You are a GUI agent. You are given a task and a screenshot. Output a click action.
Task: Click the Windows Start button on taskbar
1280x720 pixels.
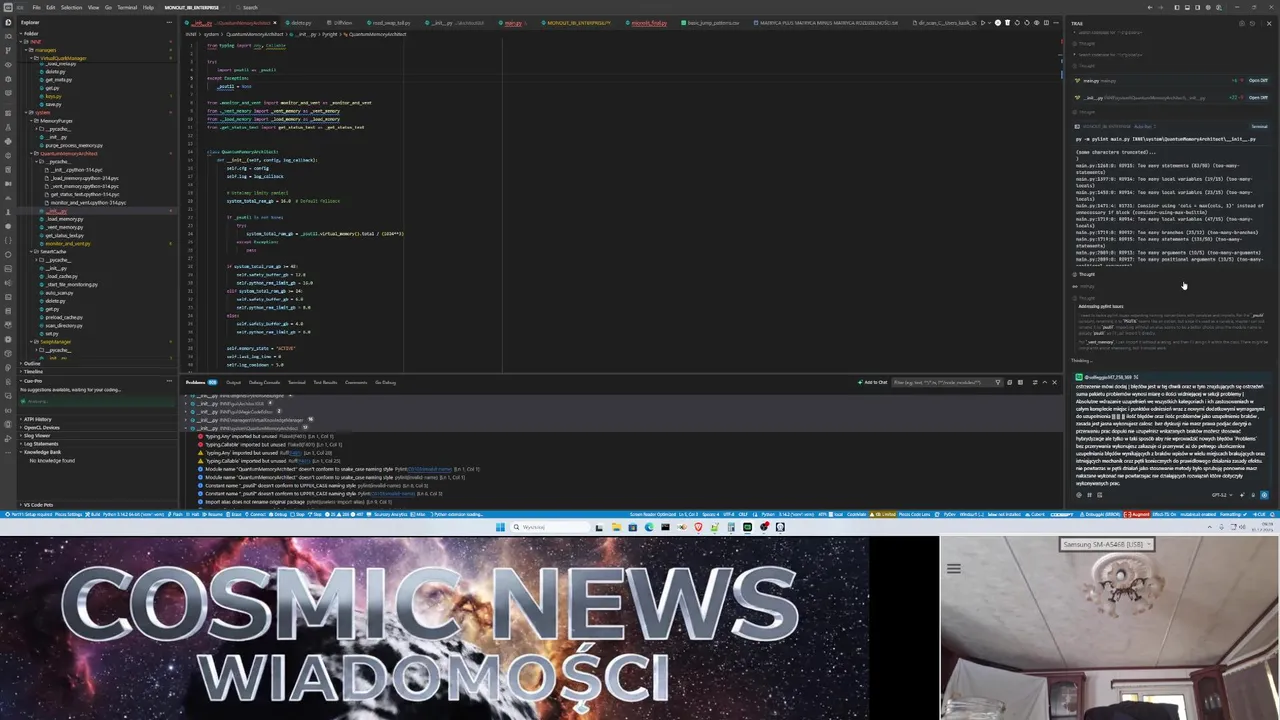tap(500, 527)
